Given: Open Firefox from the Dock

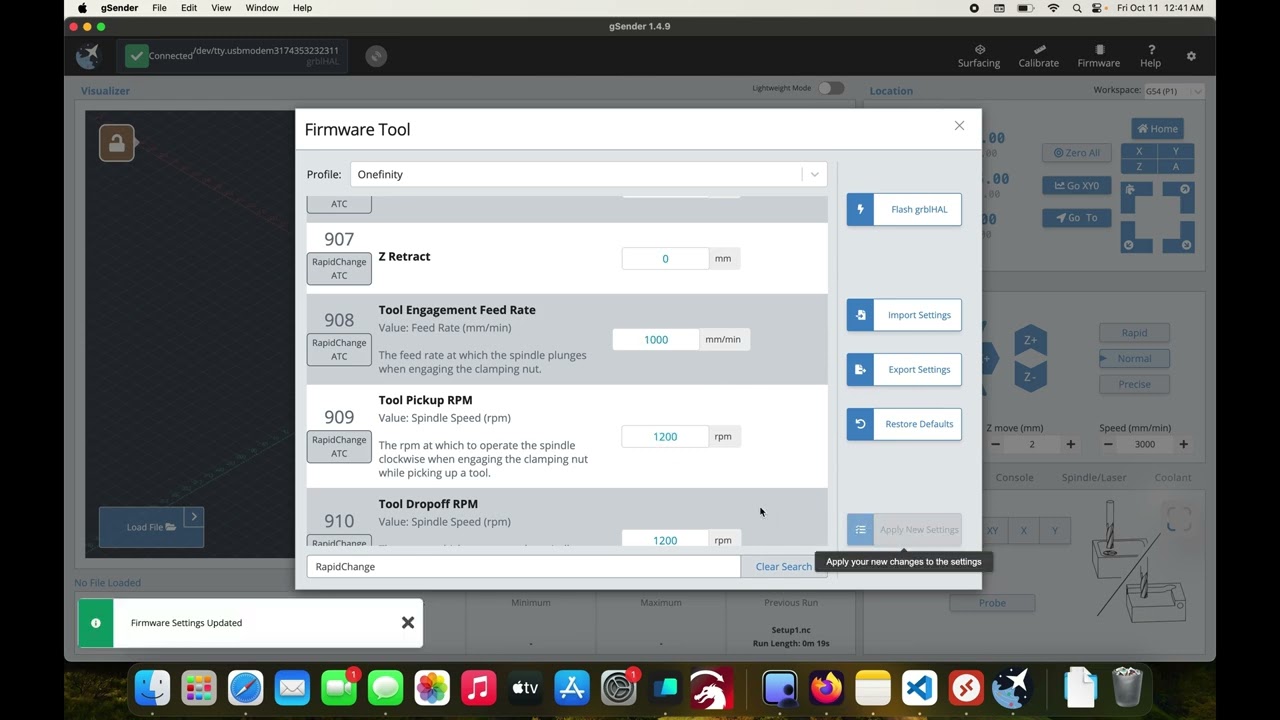Looking at the screenshot, I should pyautogui.click(x=827, y=688).
